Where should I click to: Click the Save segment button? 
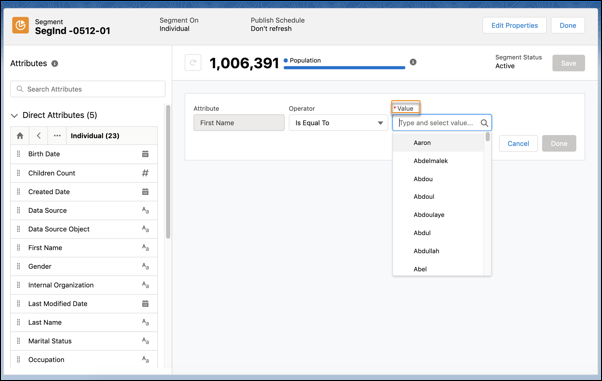coord(569,63)
